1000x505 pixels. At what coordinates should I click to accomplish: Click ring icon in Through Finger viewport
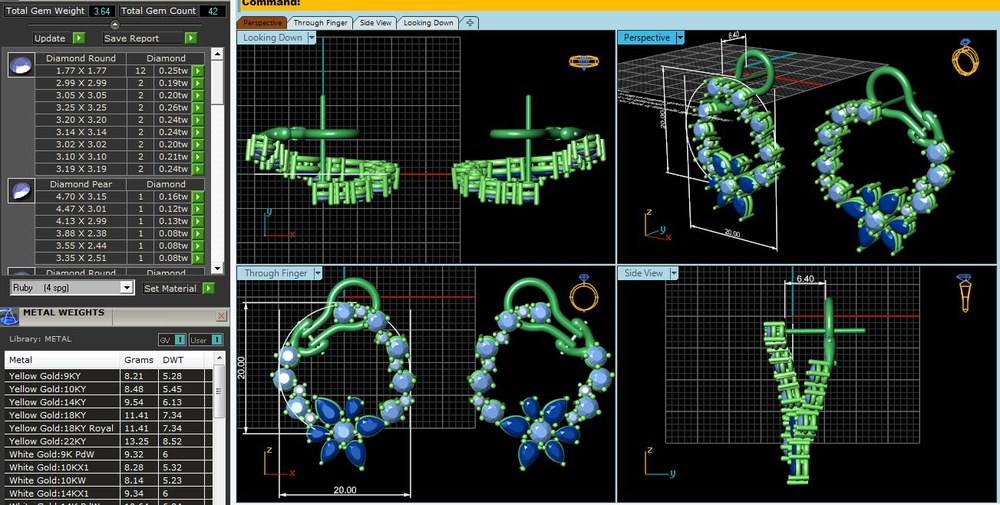(584, 293)
